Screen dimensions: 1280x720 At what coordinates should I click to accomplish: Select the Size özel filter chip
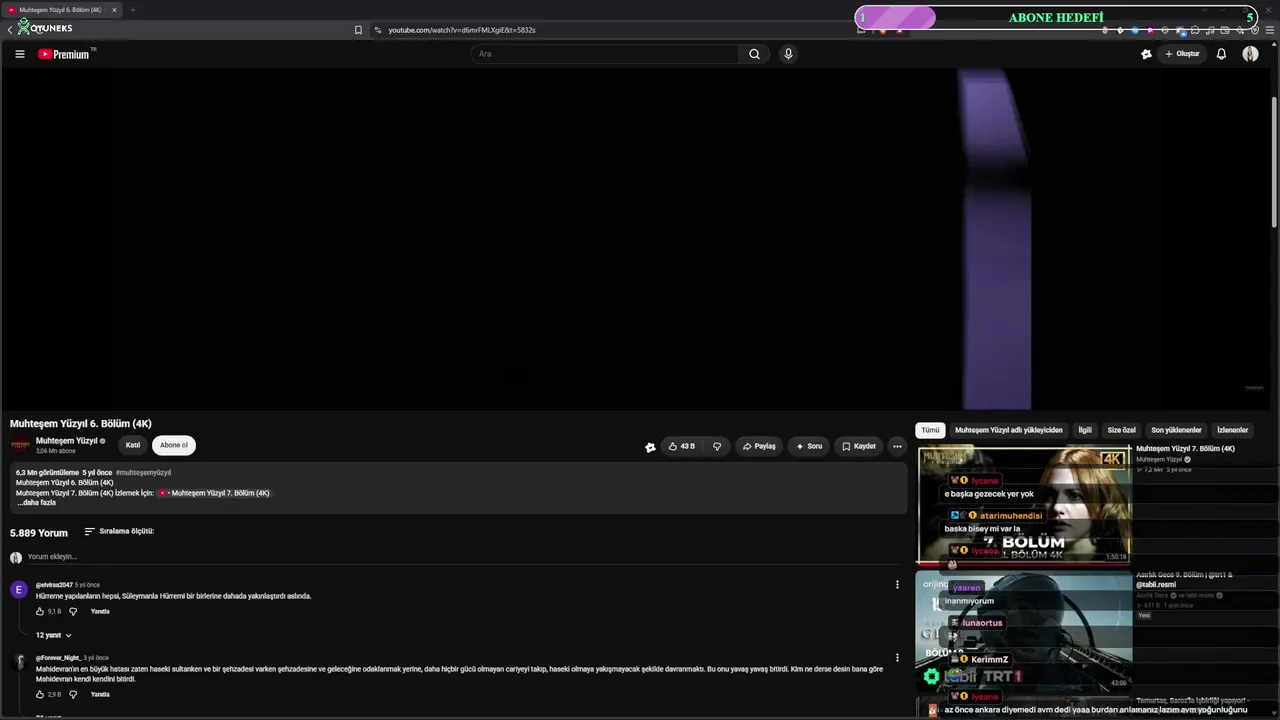pyautogui.click(x=1121, y=430)
